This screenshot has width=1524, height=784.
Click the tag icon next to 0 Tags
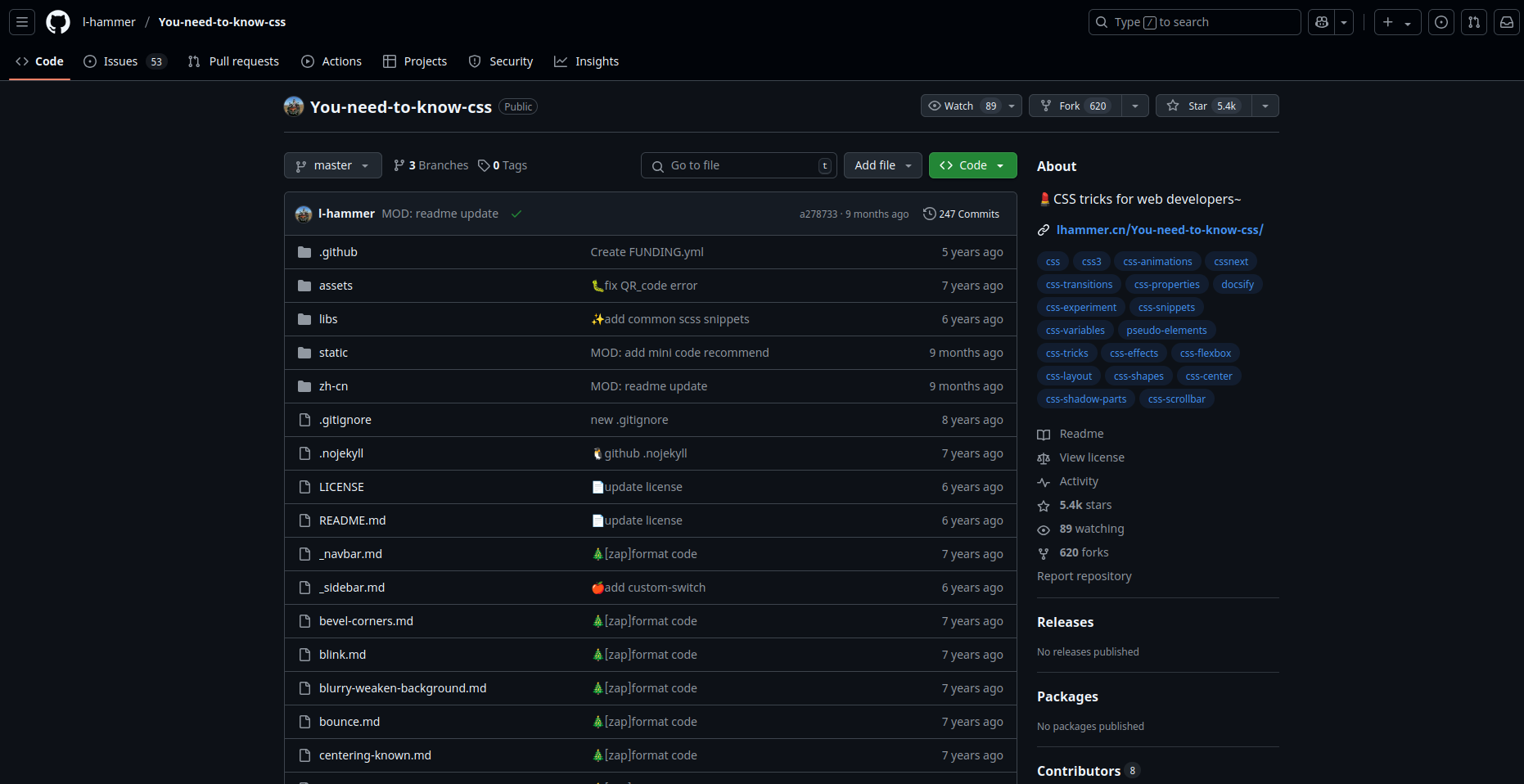point(484,165)
